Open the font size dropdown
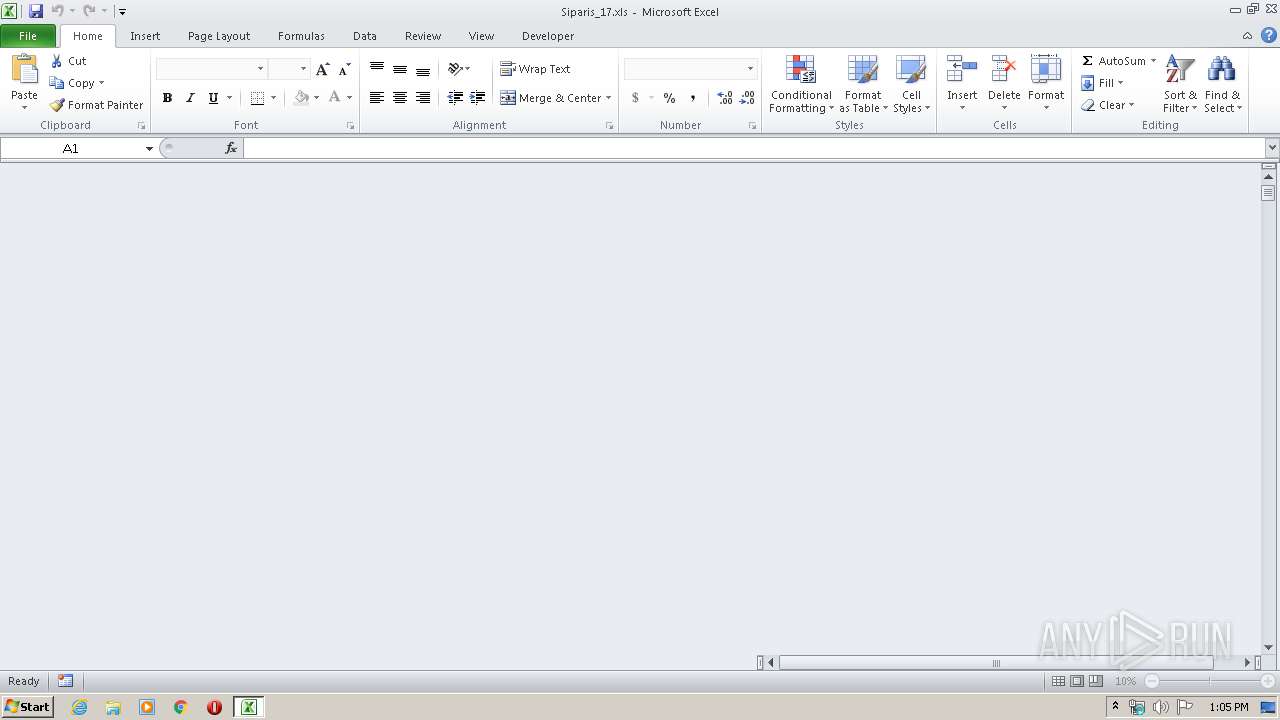Image resolution: width=1280 pixels, height=720 pixels. [303, 69]
